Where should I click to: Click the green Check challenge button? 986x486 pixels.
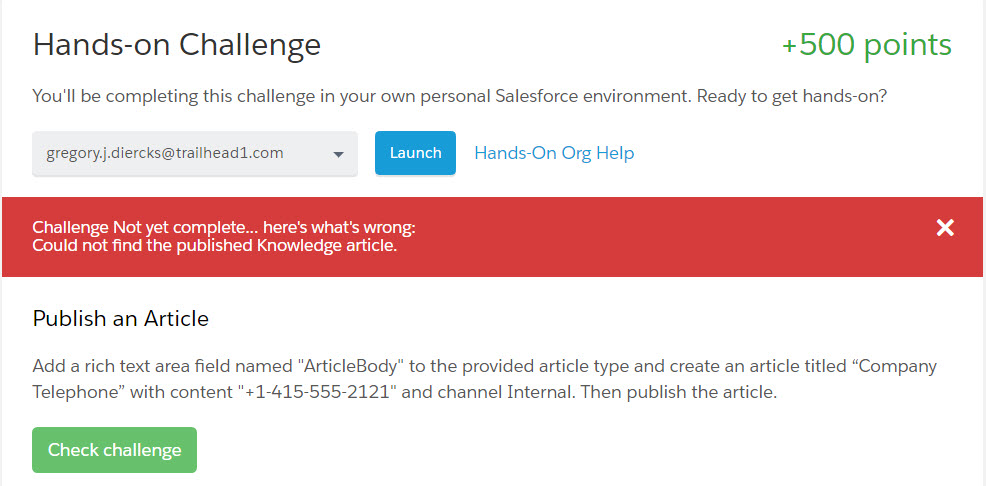pos(114,450)
